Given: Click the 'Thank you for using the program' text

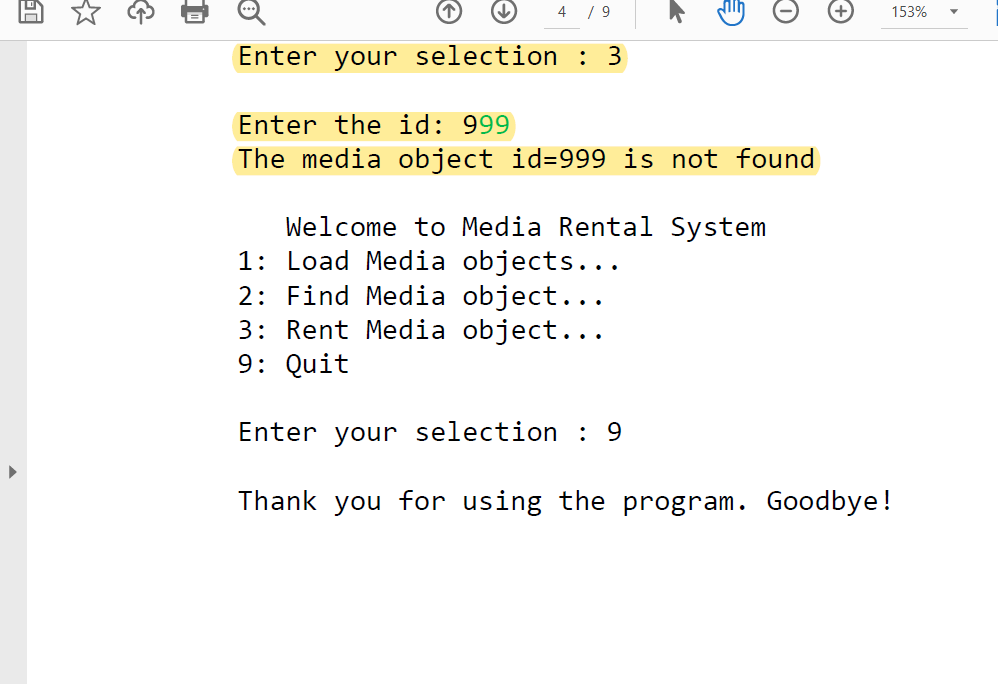Looking at the screenshot, I should click(564, 500).
